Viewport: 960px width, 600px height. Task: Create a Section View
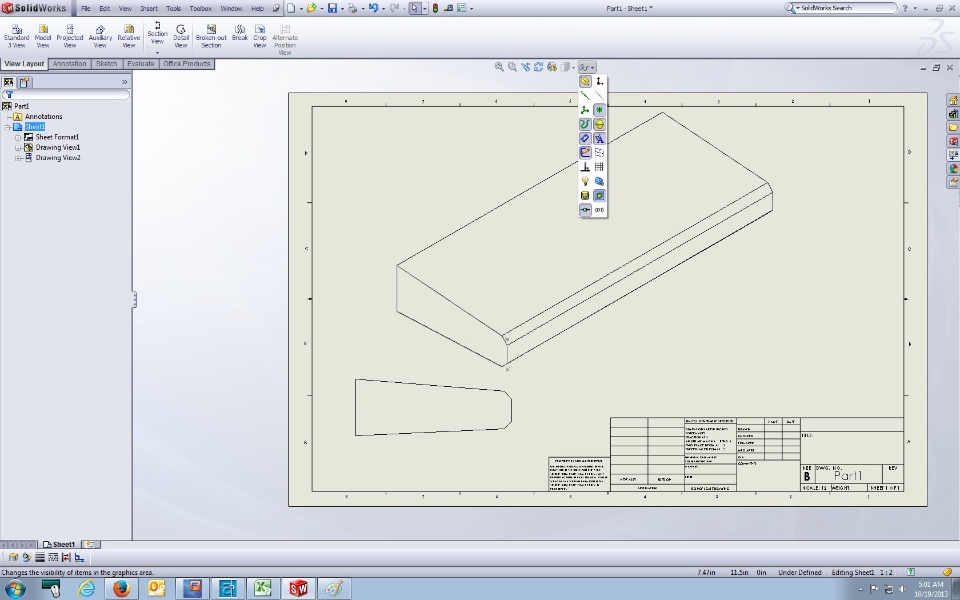tap(157, 32)
